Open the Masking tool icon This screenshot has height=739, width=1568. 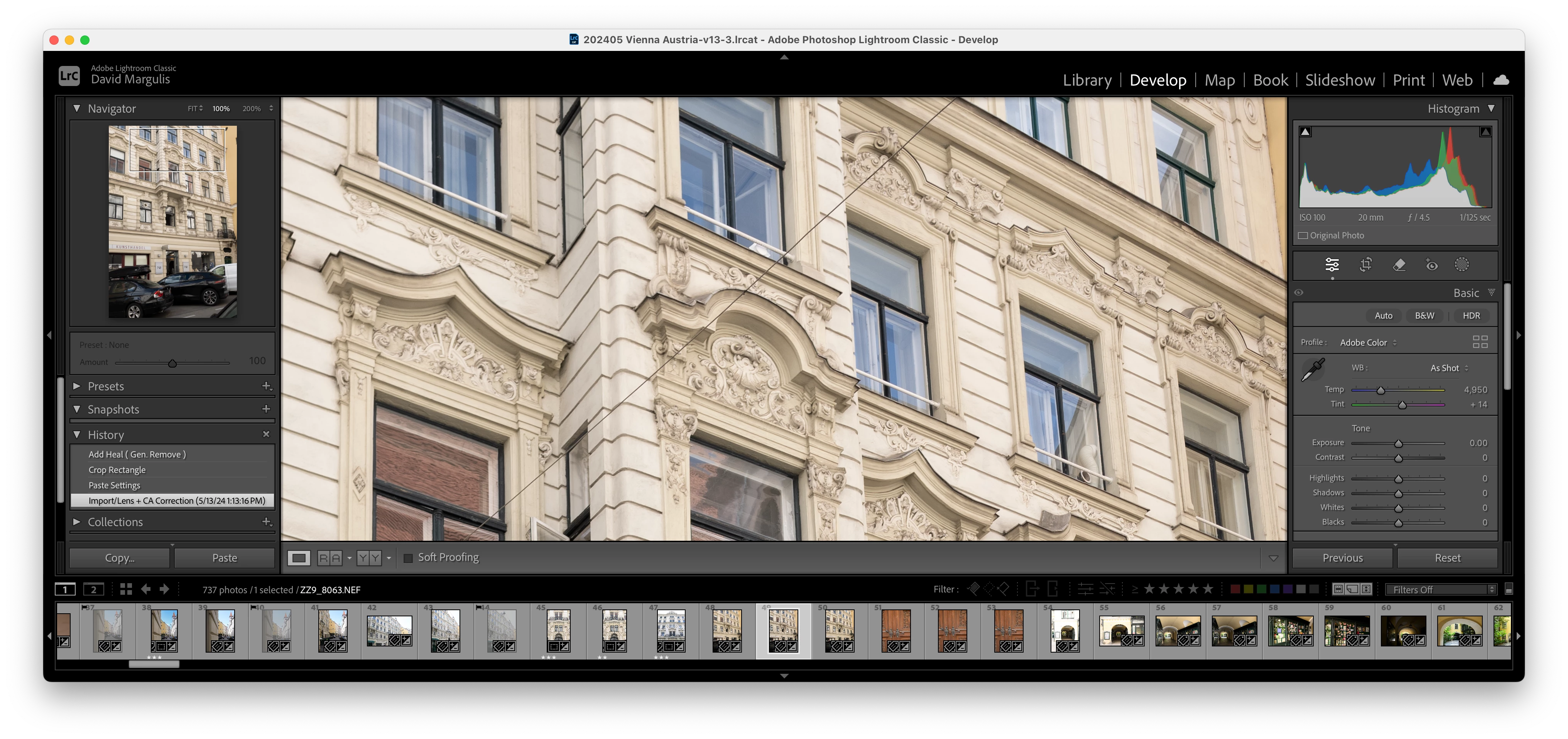1462,264
